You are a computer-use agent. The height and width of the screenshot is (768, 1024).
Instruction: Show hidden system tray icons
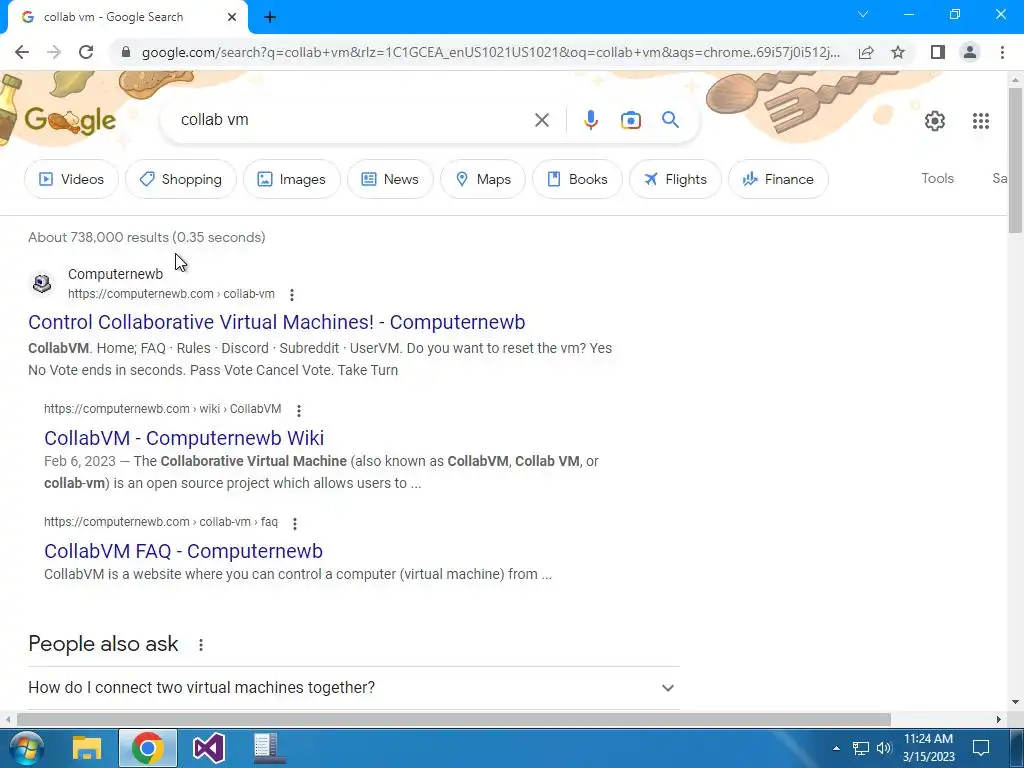tap(836, 748)
